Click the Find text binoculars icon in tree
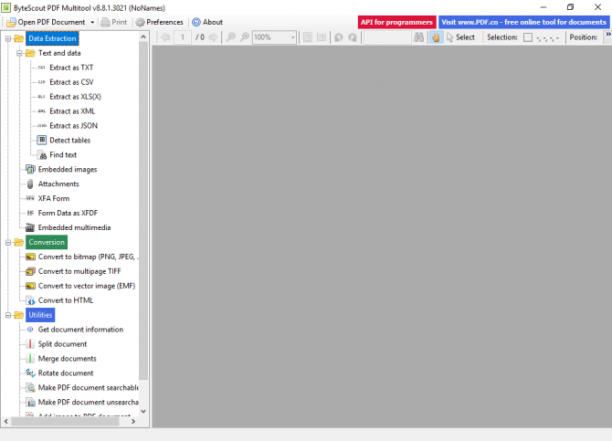The width and height of the screenshot is (612, 441). coord(42,155)
